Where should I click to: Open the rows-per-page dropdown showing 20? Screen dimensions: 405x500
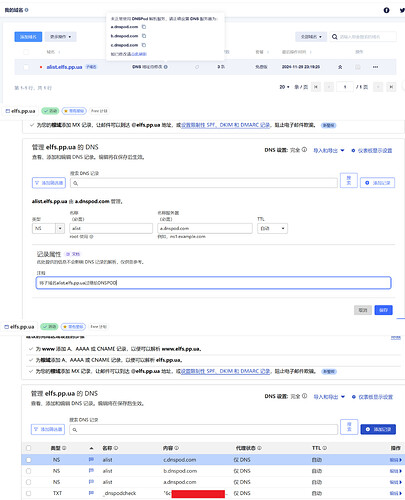pyautogui.click(x=284, y=87)
